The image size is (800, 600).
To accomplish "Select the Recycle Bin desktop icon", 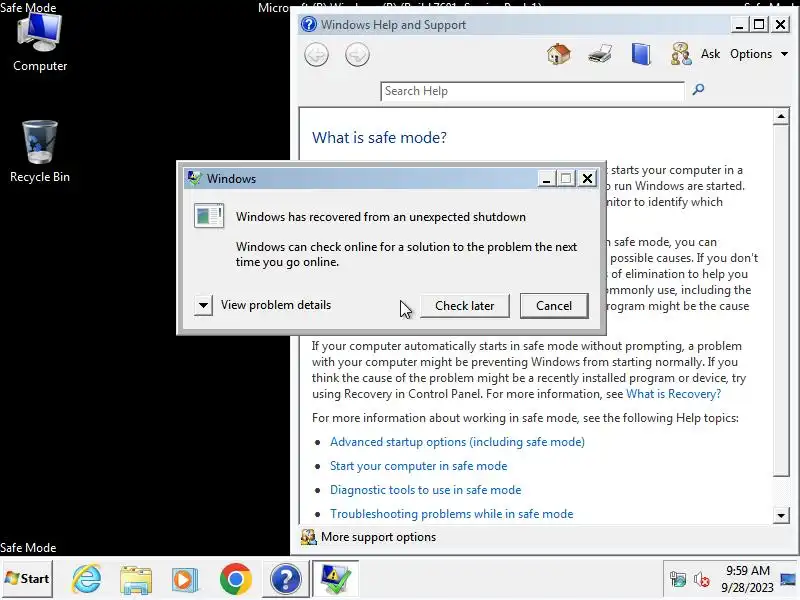I will pos(39,152).
